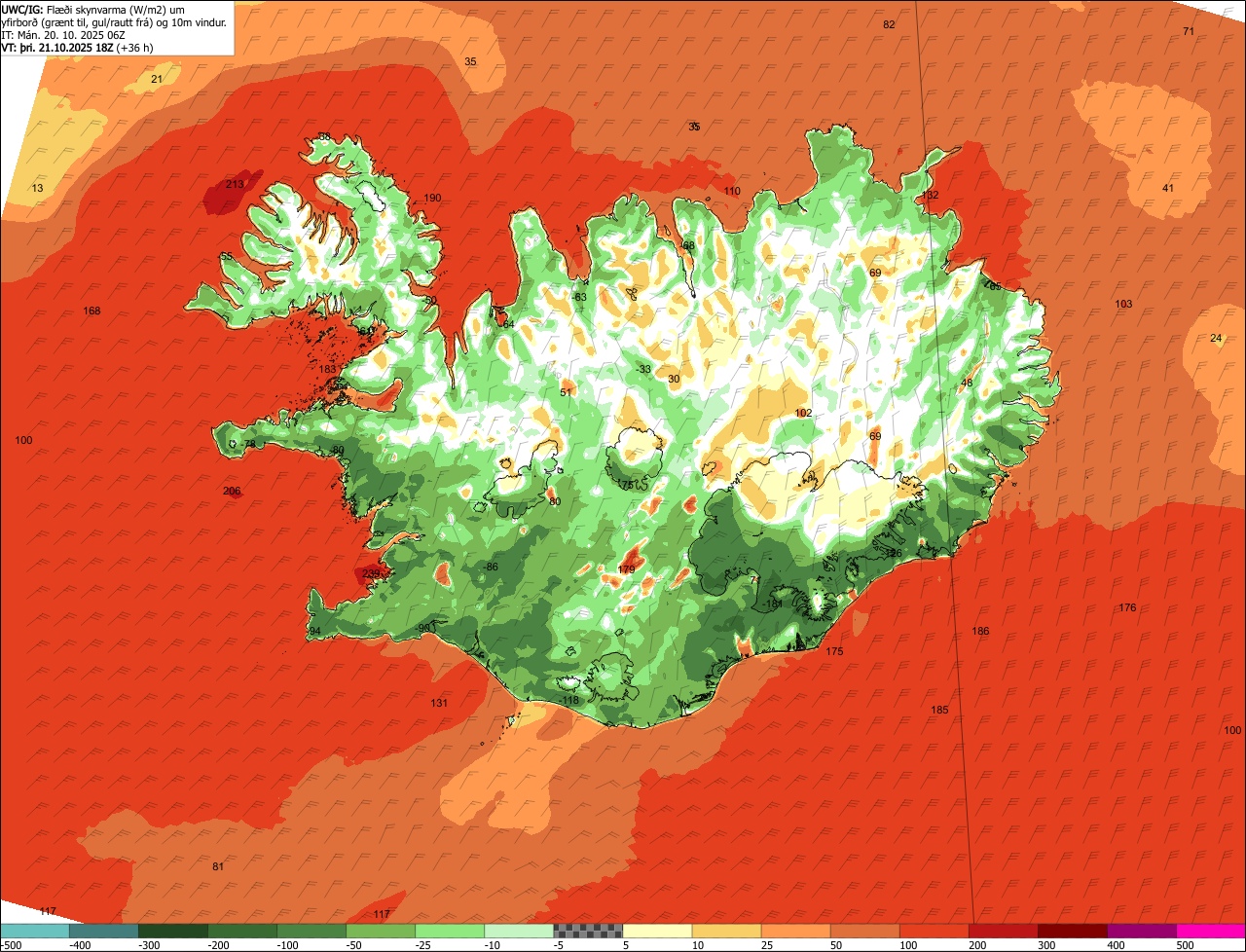This screenshot has width=1246, height=952.
Task: Click the value 186 in the southeast sea
Action: (980, 631)
